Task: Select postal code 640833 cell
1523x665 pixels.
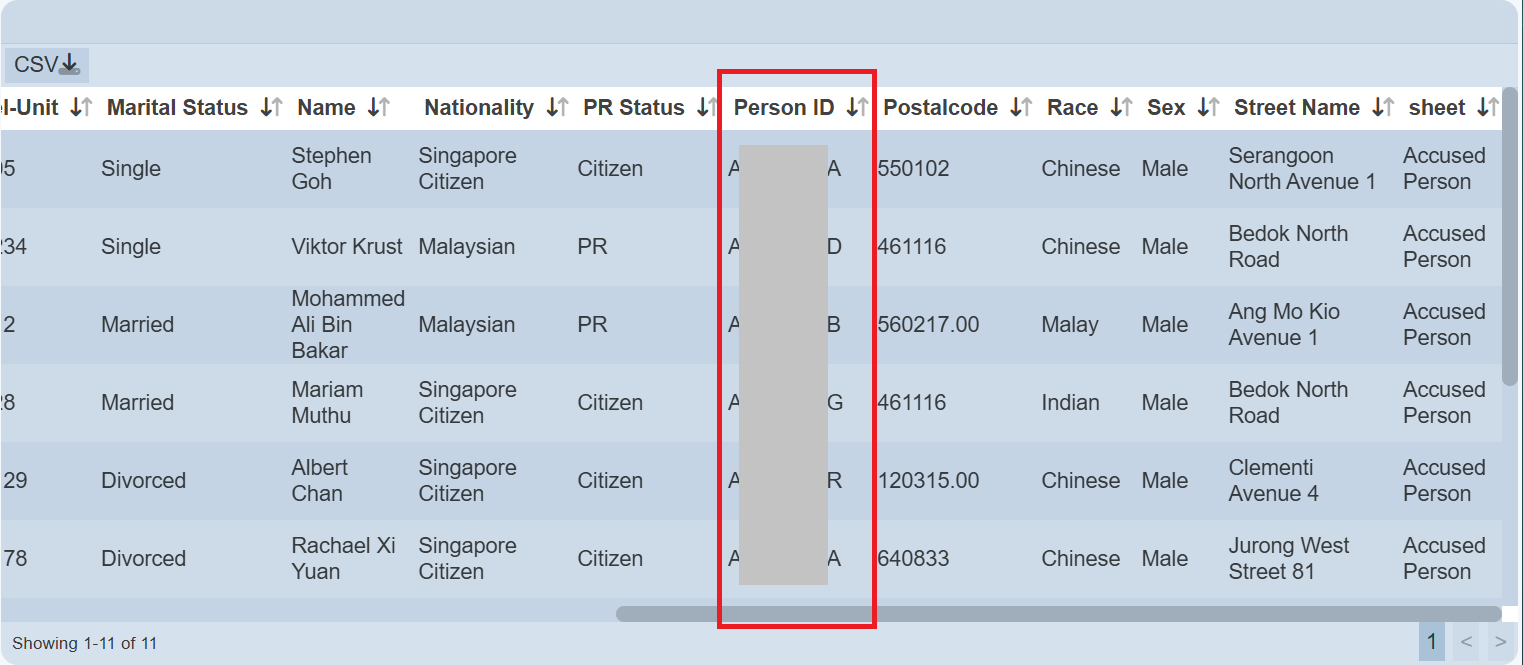Action: [x=913, y=559]
